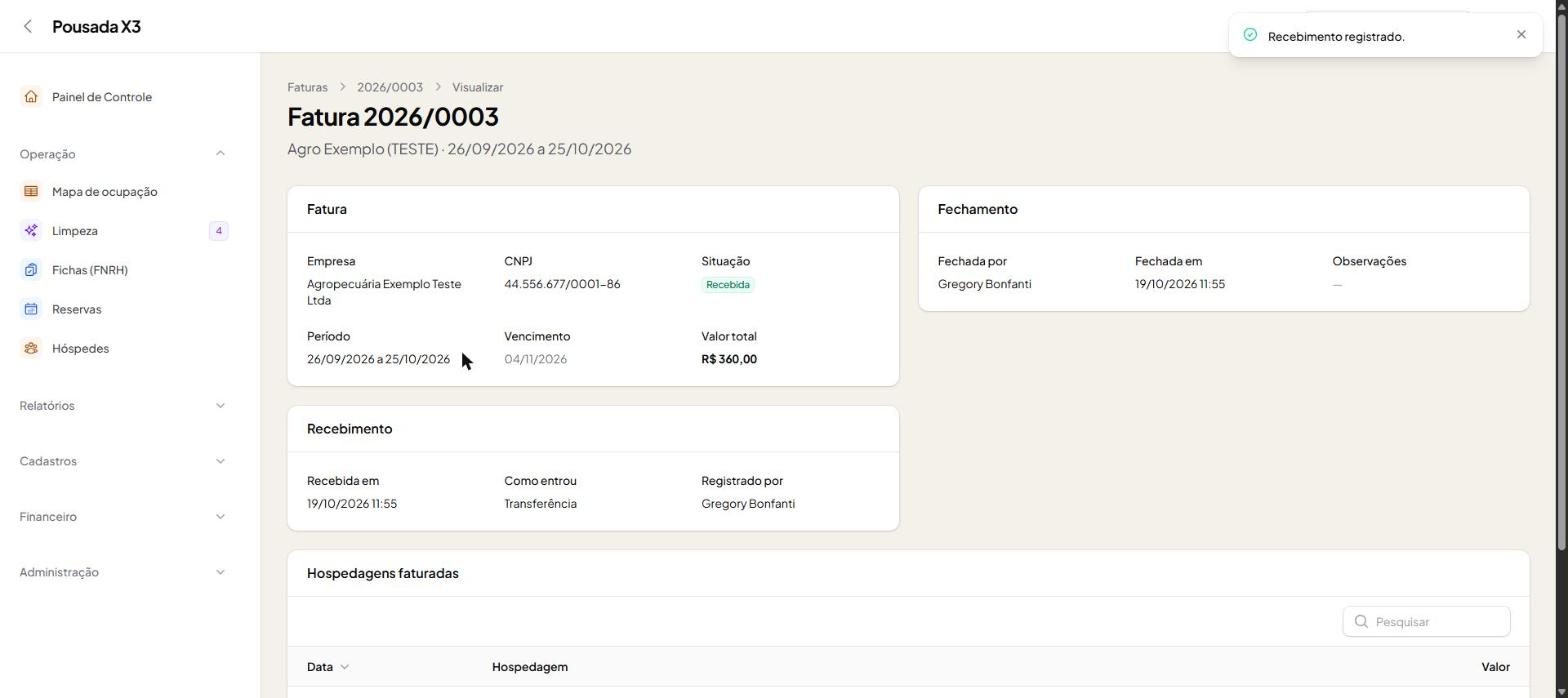Expand the Financeiro section

220,517
